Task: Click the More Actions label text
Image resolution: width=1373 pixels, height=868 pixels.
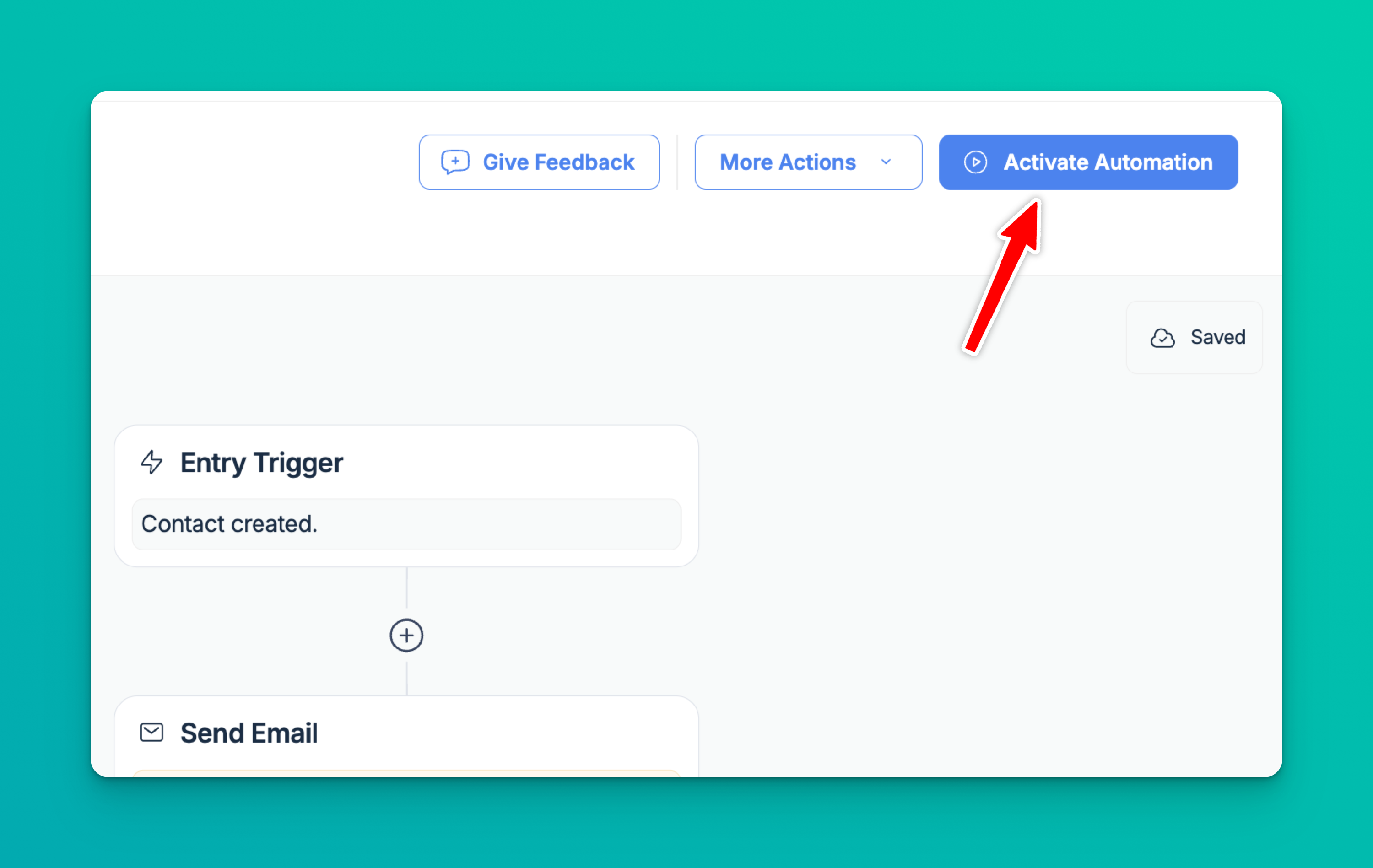Action: tap(788, 162)
